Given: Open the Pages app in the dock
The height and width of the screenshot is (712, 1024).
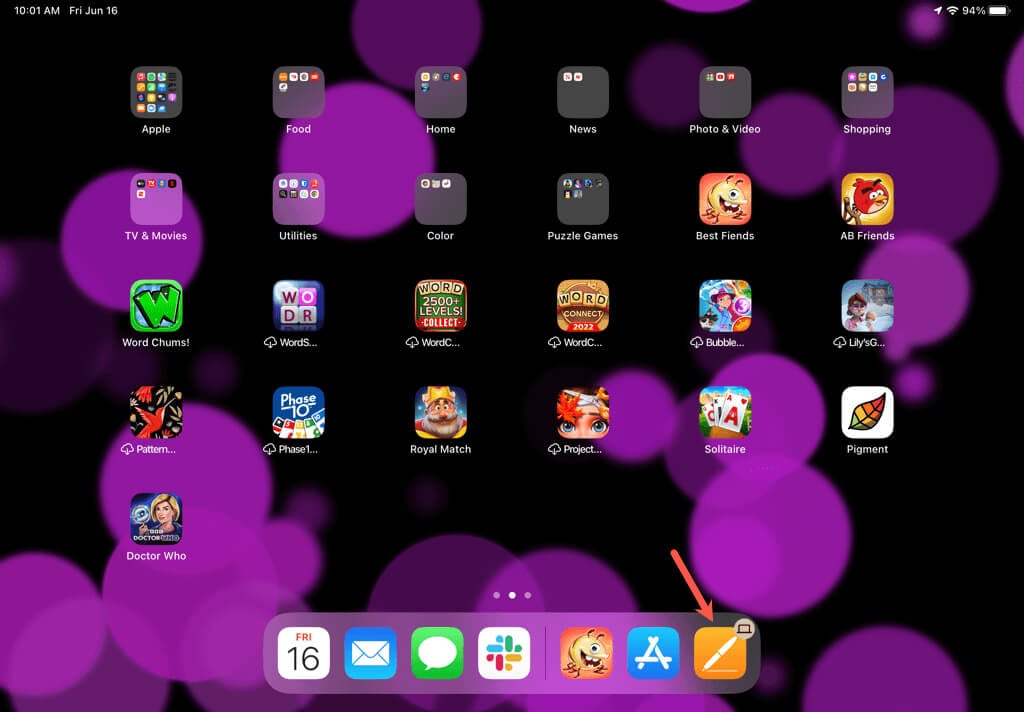Looking at the screenshot, I should pos(720,653).
